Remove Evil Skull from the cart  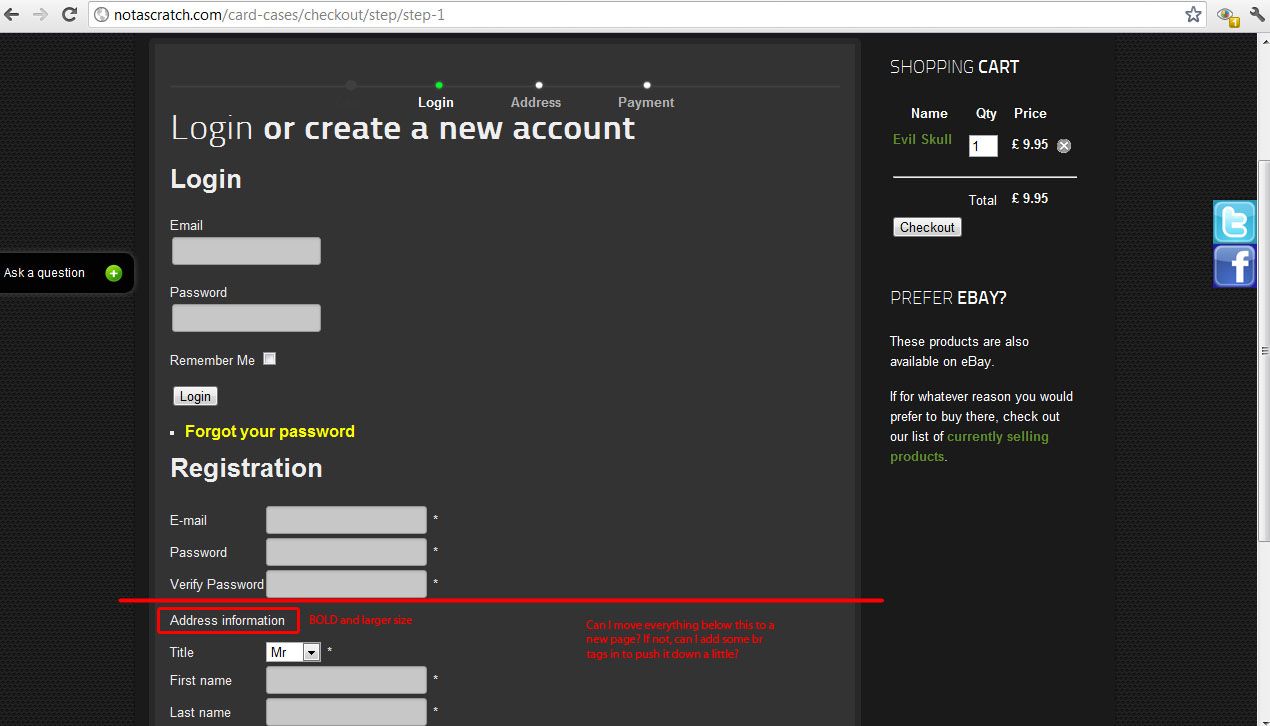[1064, 146]
